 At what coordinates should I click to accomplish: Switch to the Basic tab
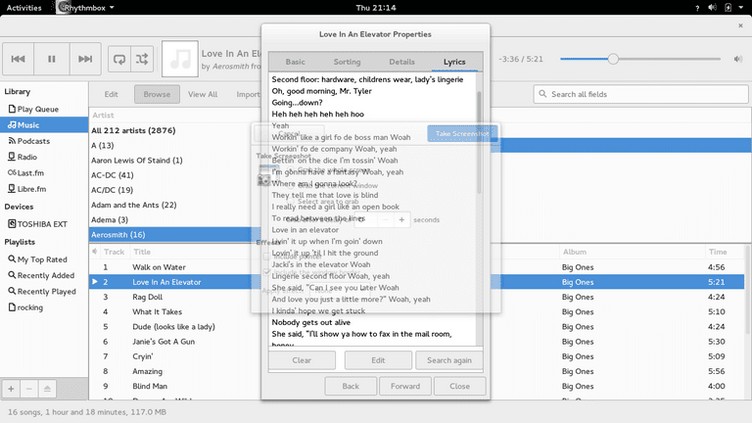coord(295,62)
